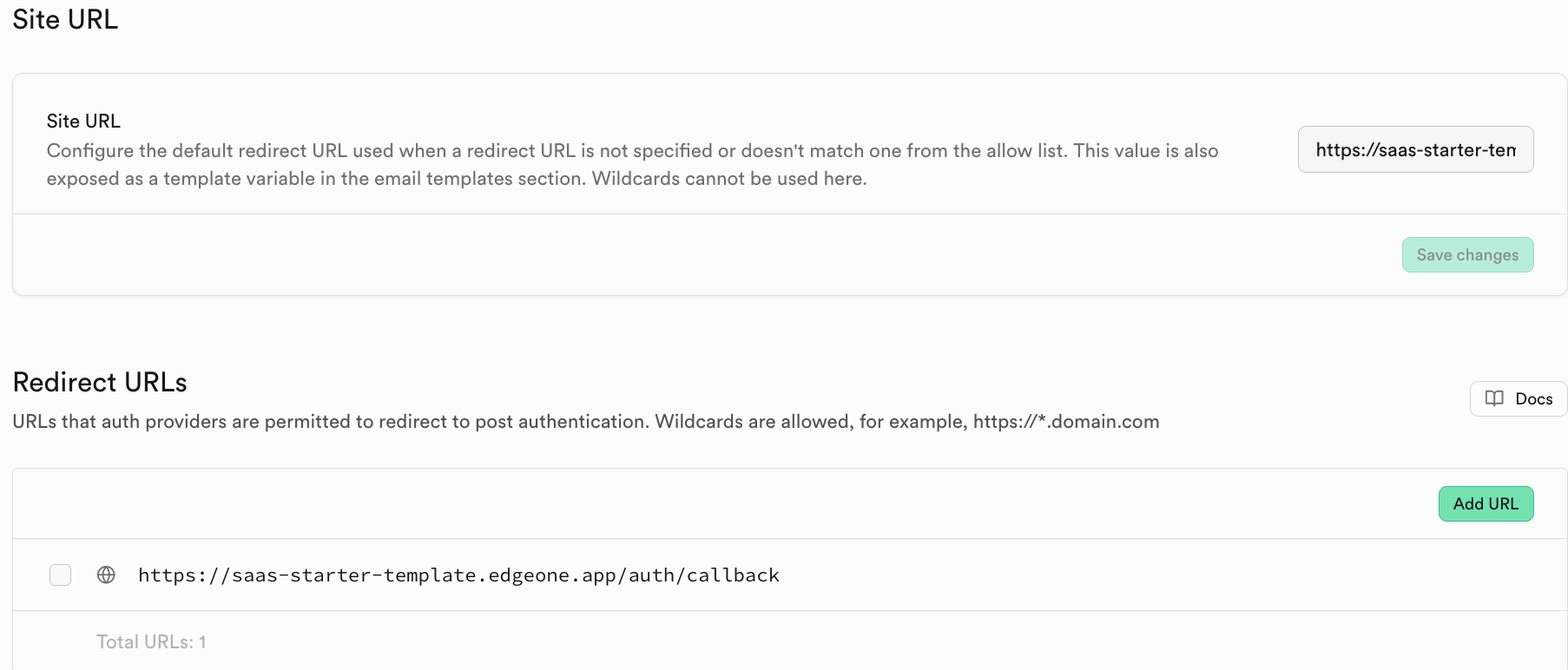This screenshot has height=670, width=1568.
Task: Click the book icon beside Docs
Action: click(1494, 398)
